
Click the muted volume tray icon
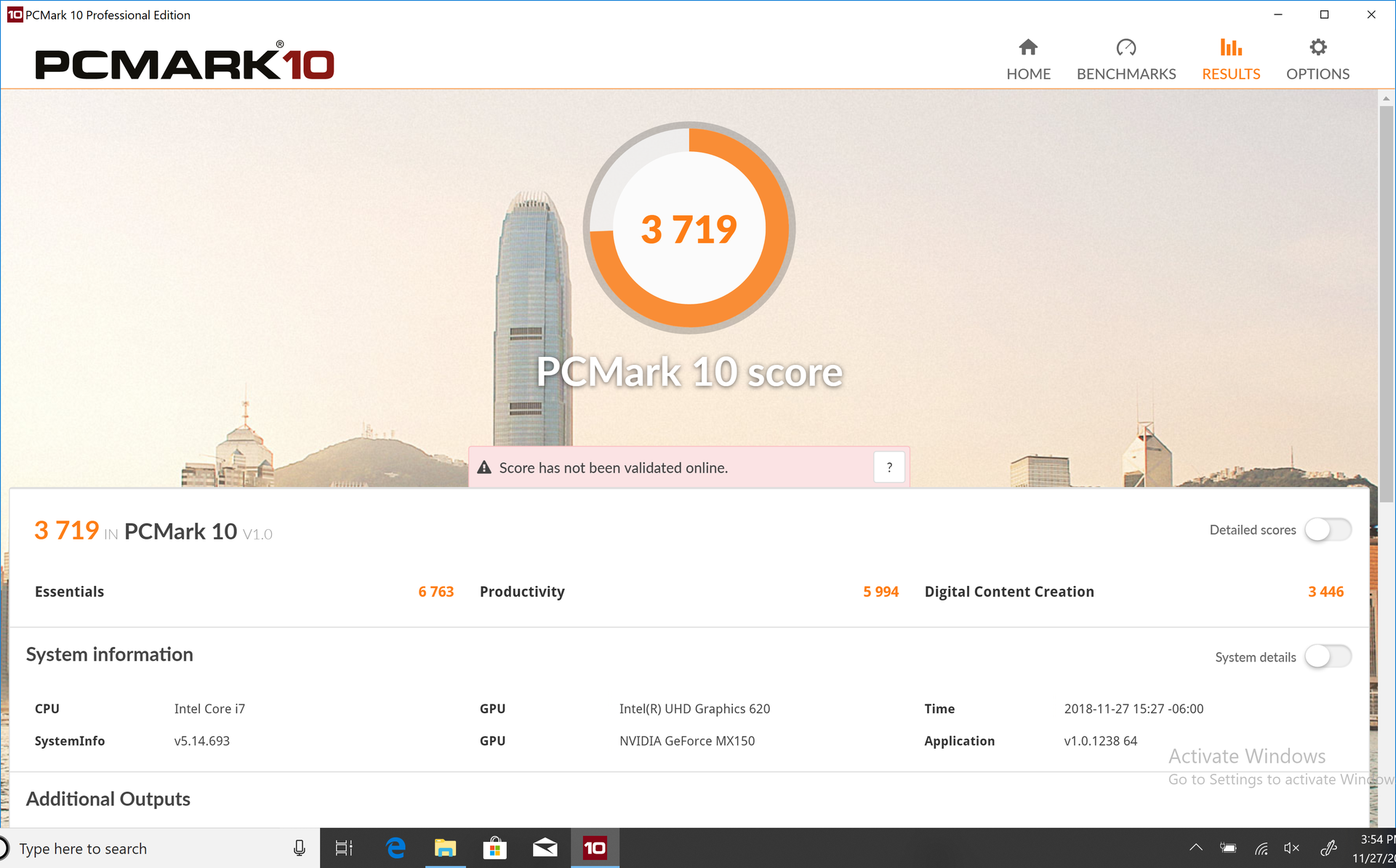pyautogui.click(x=1292, y=848)
